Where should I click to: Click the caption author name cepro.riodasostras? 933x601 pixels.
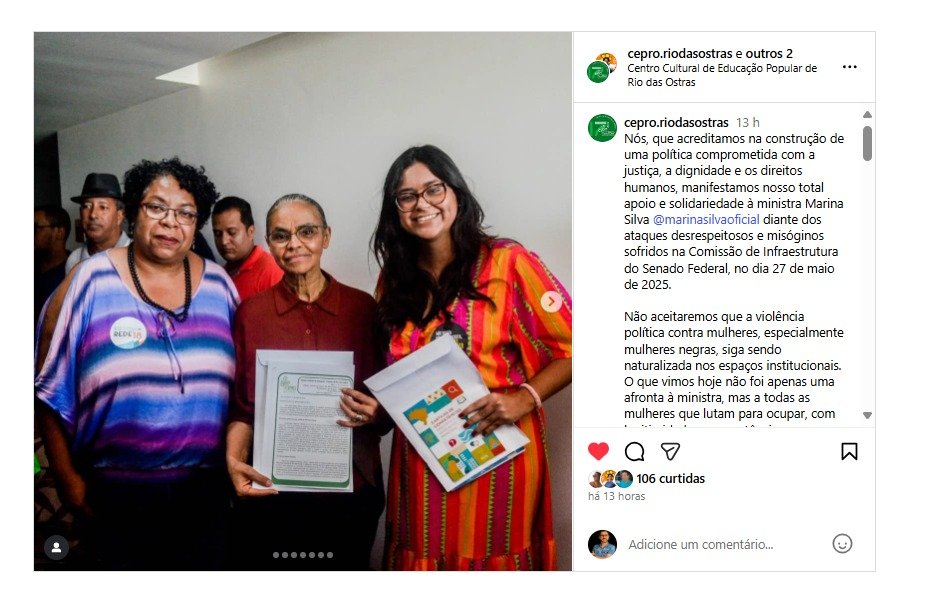click(x=676, y=123)
